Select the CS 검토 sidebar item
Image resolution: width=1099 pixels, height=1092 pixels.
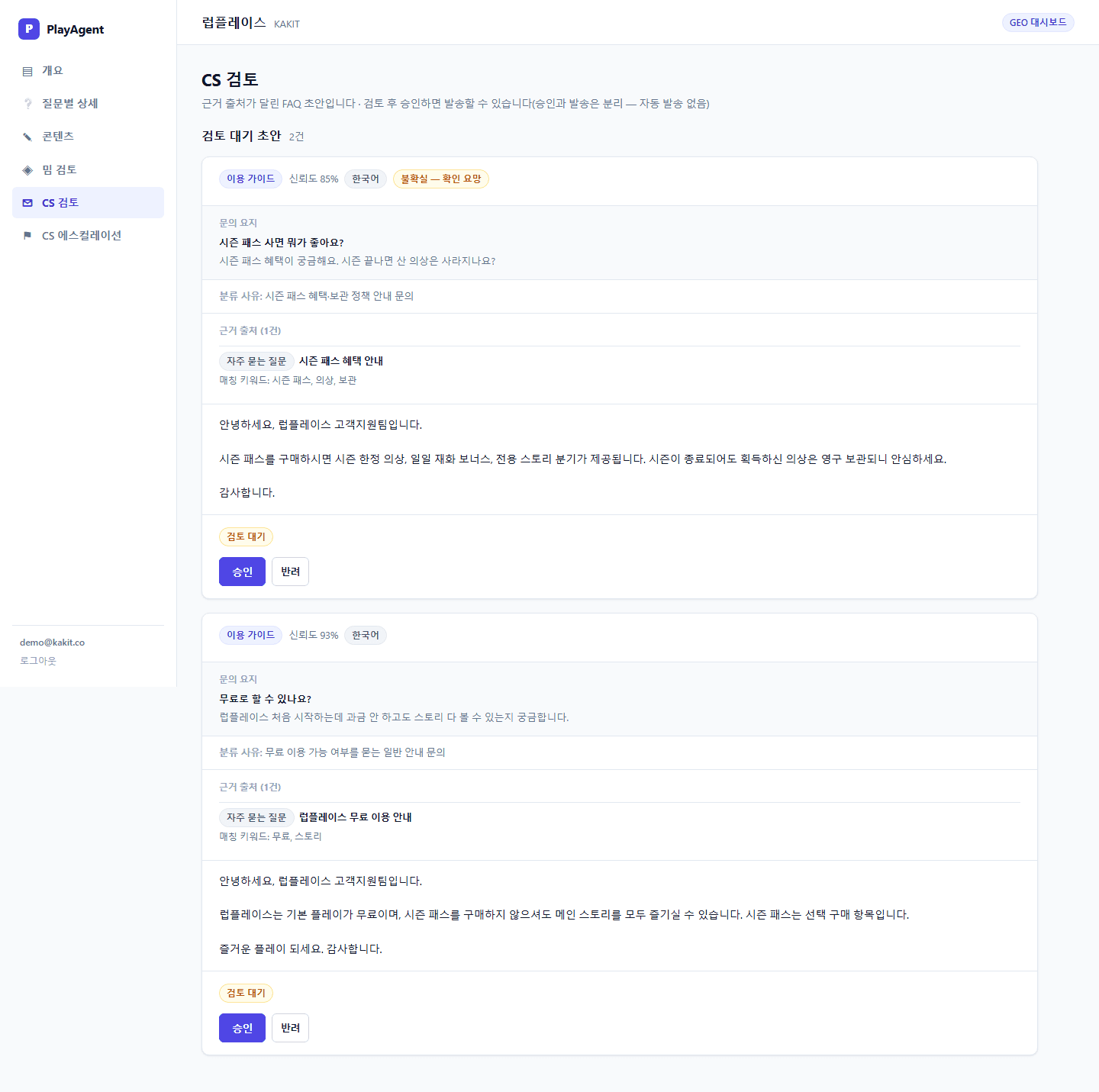click(x=88, y=202)
